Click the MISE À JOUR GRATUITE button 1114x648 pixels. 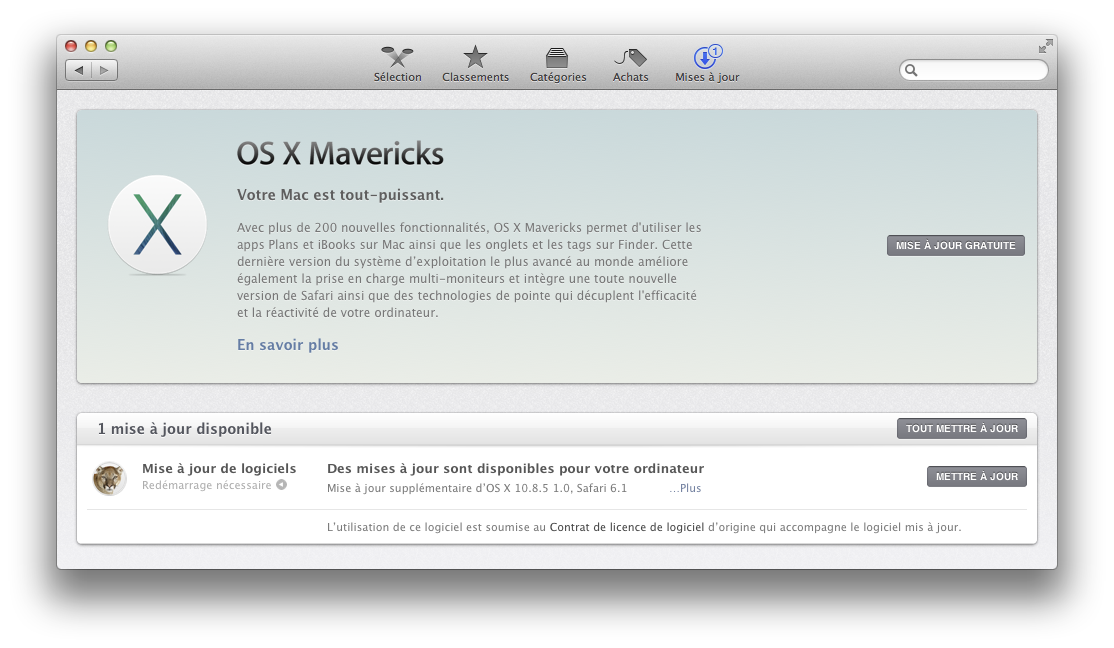point(956,245)
